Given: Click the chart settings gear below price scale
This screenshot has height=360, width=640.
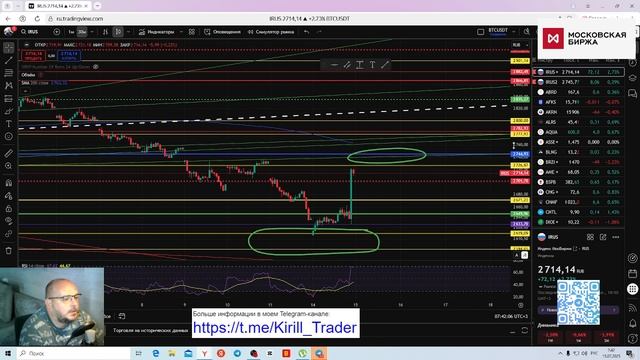Looking at the screenshot, I should tap(520, 305).
